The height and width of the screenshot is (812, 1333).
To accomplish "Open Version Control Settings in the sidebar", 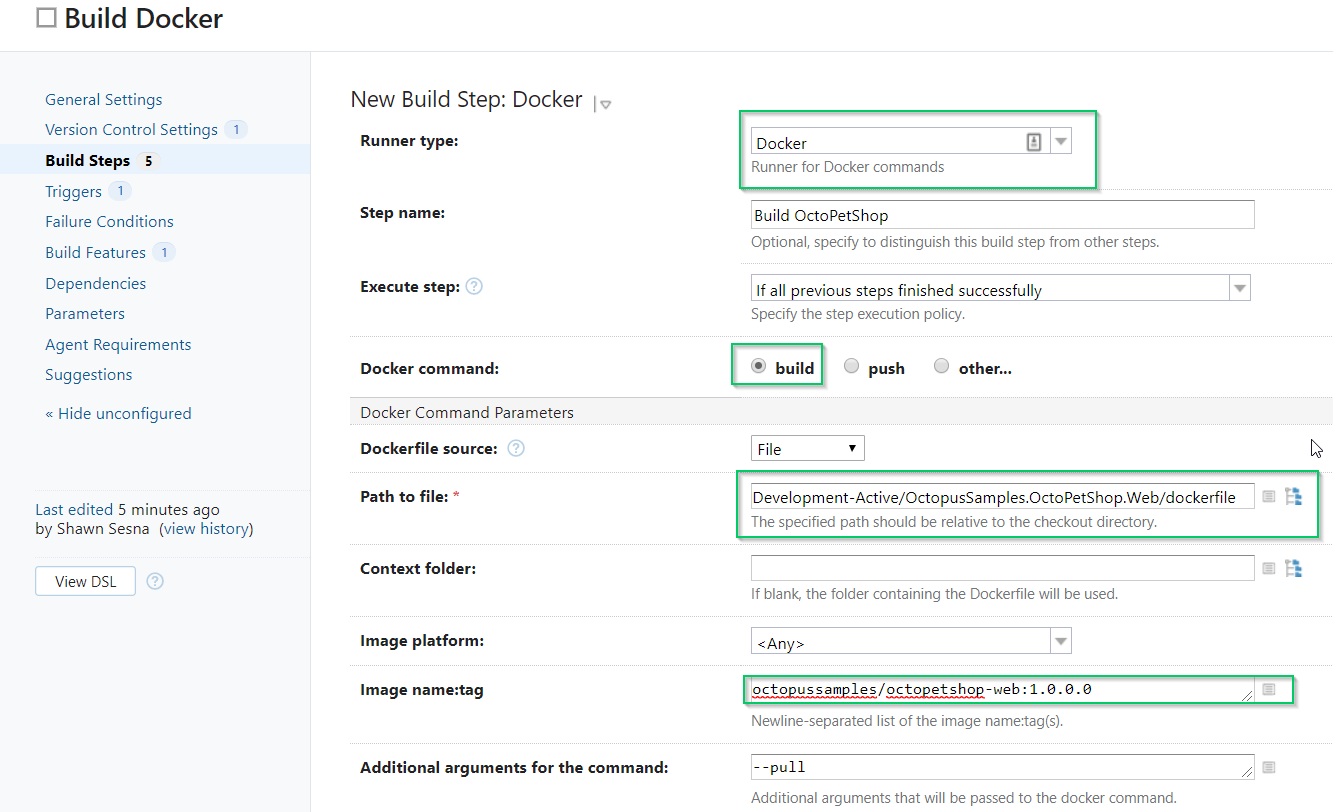I will coord(131,130).
